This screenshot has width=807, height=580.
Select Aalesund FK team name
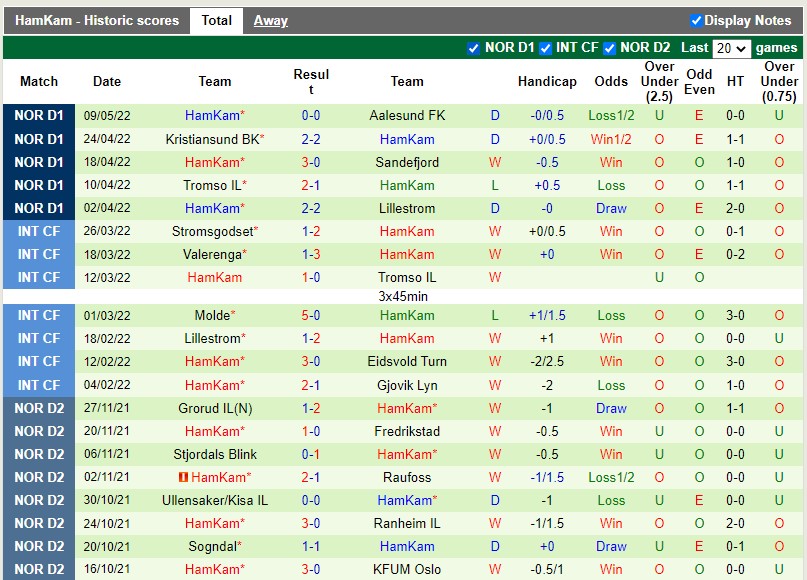coord(407,115)
